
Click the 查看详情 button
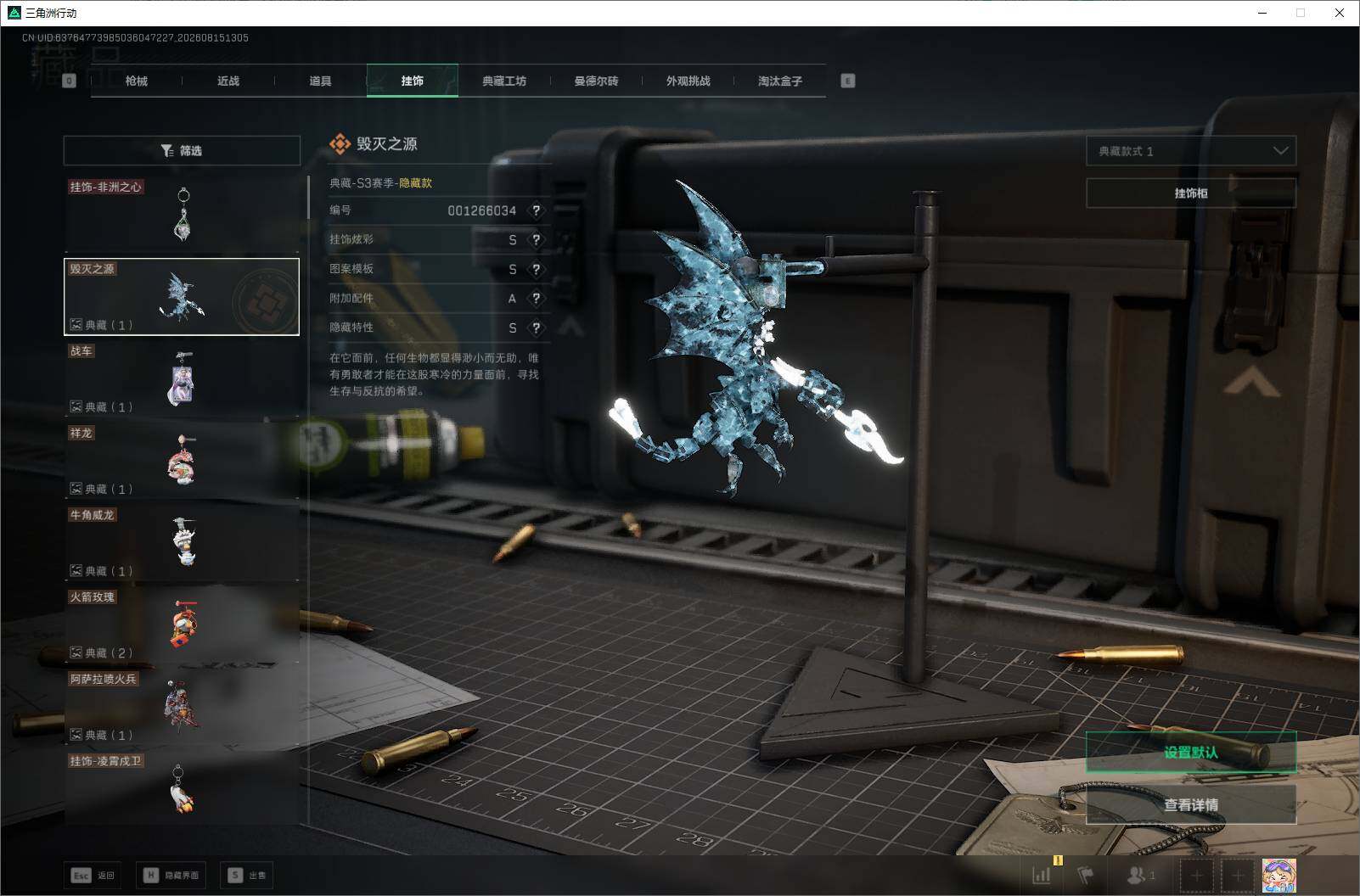[x=1191, y=804]
